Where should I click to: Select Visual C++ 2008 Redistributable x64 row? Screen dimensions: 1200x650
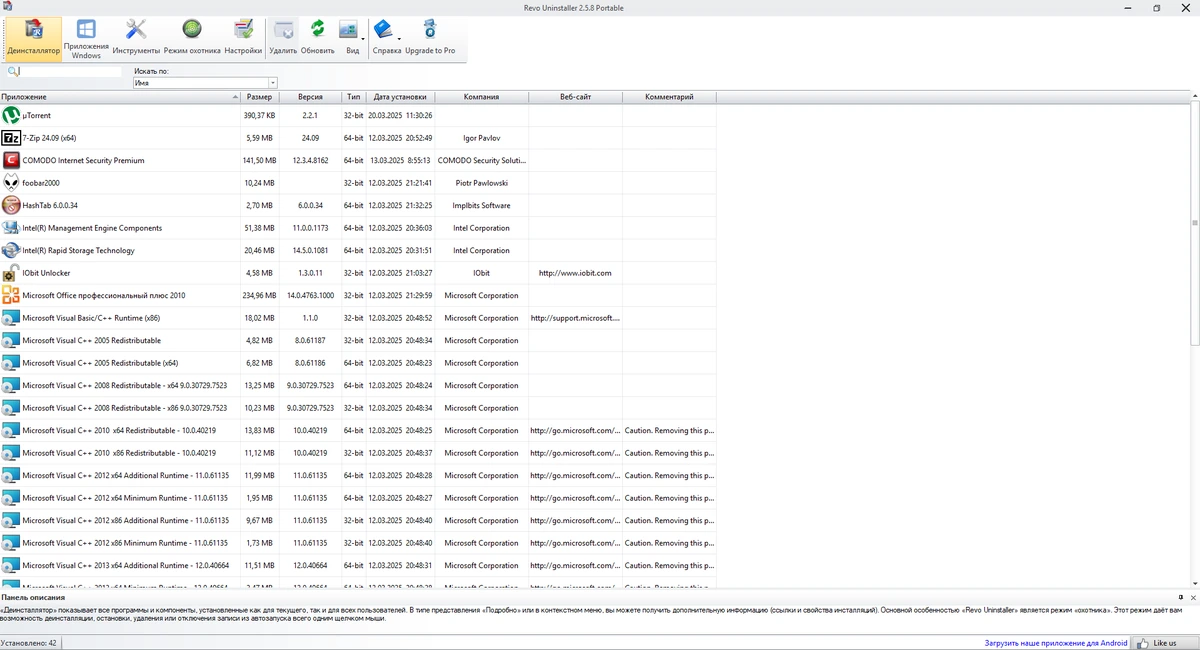point(358,386)
